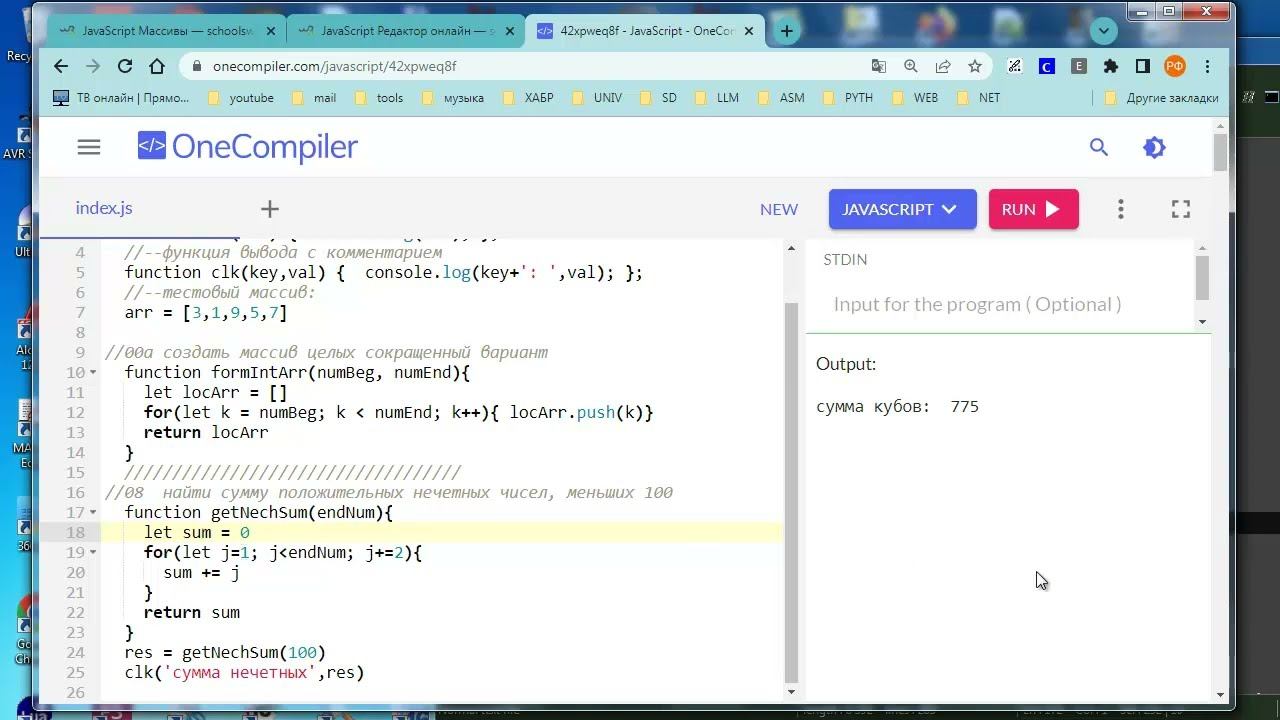Go forward in browser history
The image size is (1280, 720).
pos(93,66)
